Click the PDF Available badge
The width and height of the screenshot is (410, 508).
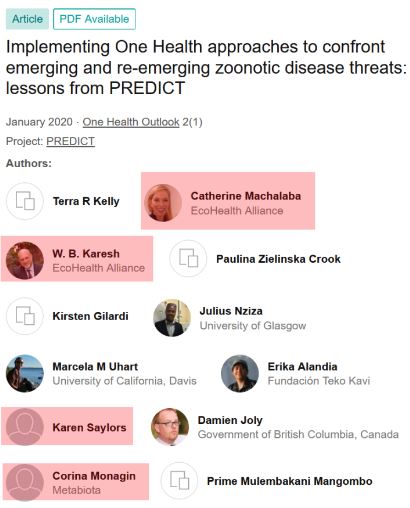click(94, 19)
